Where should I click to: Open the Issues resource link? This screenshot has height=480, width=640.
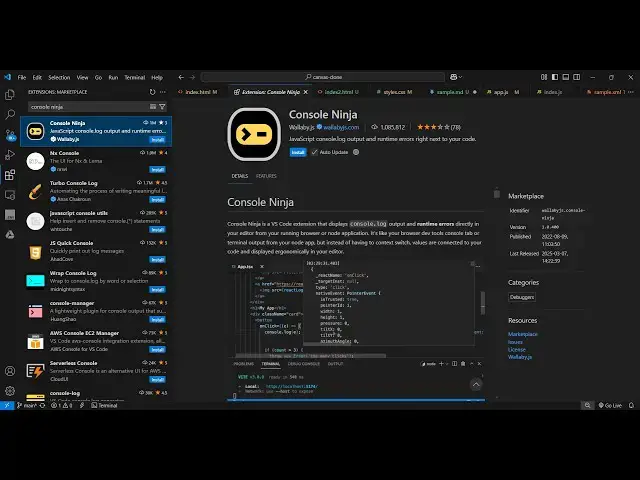click(515, 342)
